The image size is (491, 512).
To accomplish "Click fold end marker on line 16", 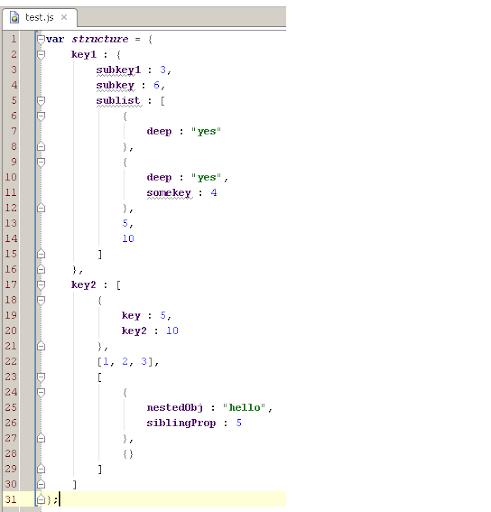I will point(41,269).
